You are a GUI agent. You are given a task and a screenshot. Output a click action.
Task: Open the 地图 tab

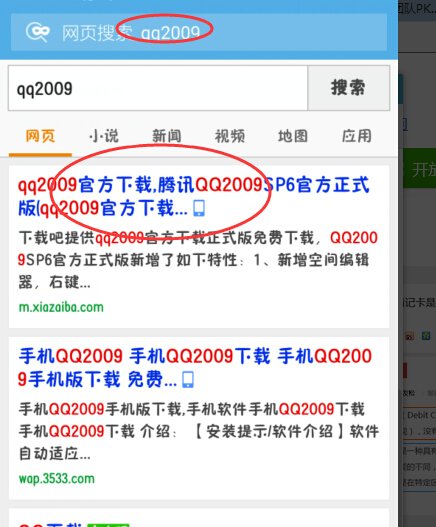(293, 136)
